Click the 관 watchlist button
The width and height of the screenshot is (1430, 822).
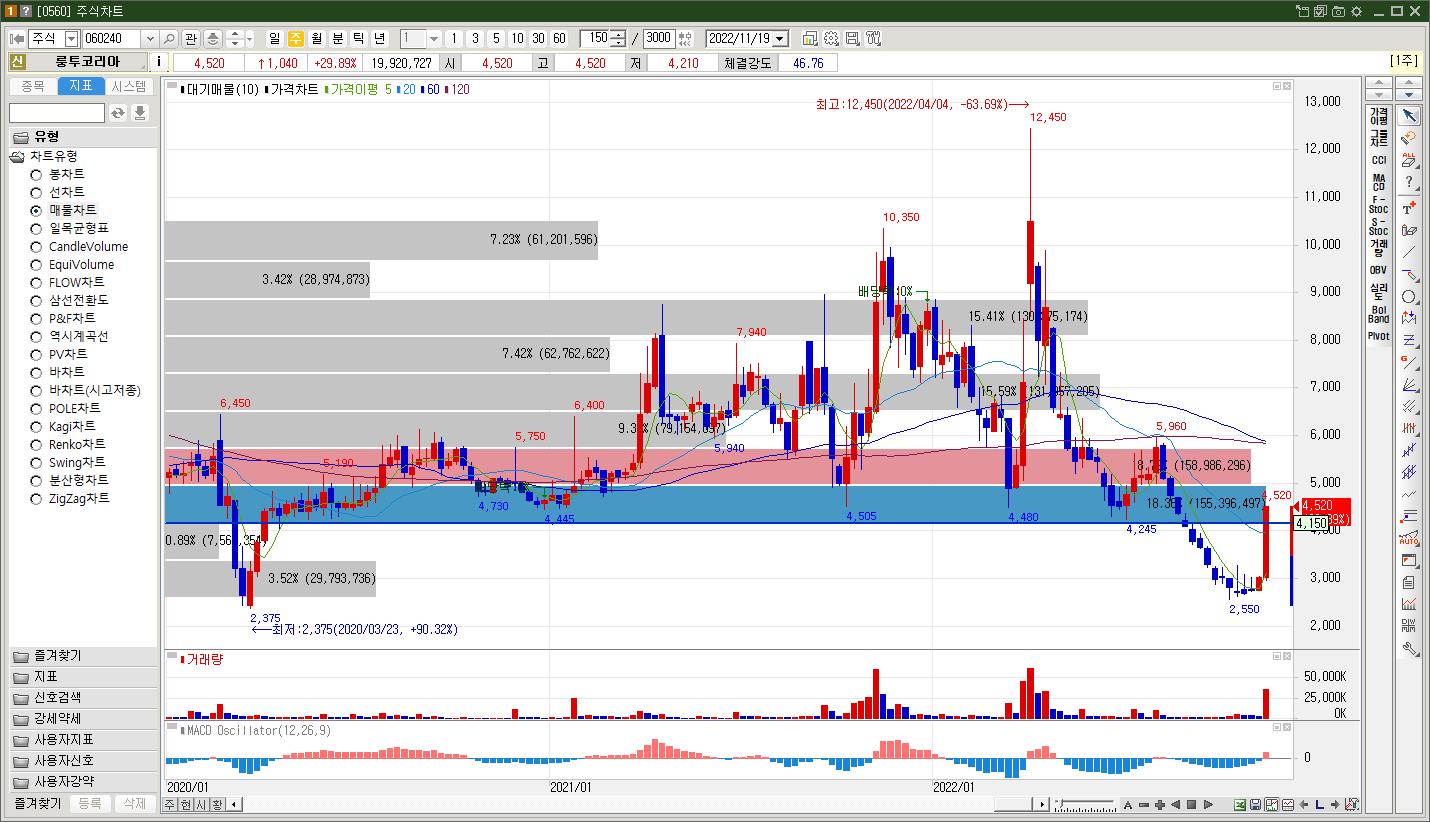click(x=190, y=38)
